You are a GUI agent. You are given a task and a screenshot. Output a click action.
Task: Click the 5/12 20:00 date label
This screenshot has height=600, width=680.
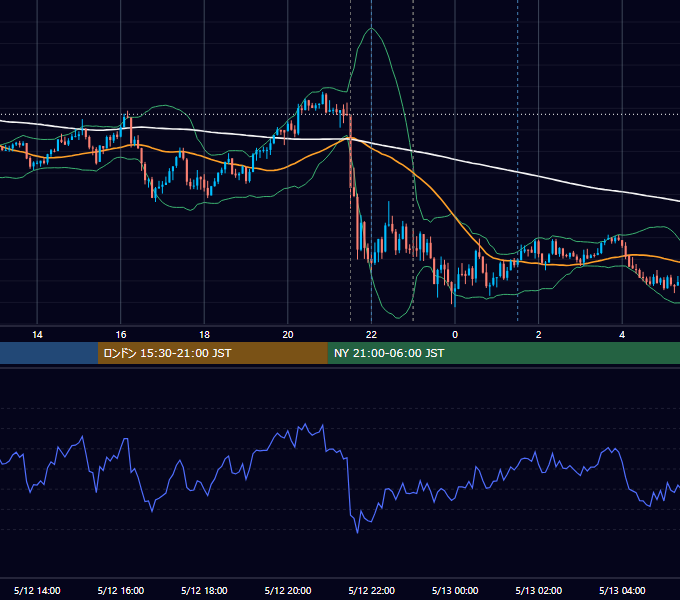click(x=288, y=590)
